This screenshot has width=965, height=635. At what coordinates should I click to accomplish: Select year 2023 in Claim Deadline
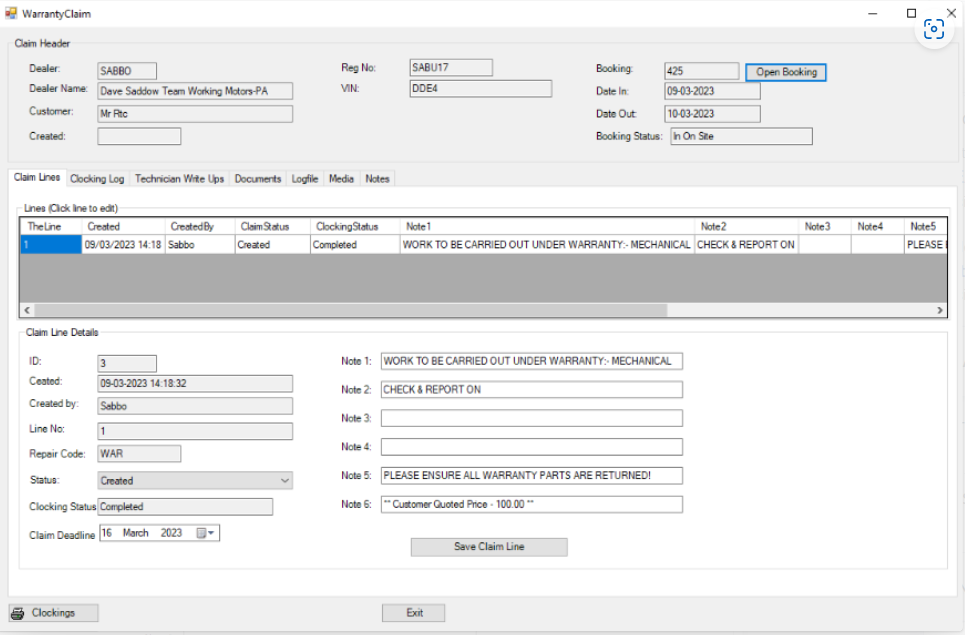(x=171, y=533)
